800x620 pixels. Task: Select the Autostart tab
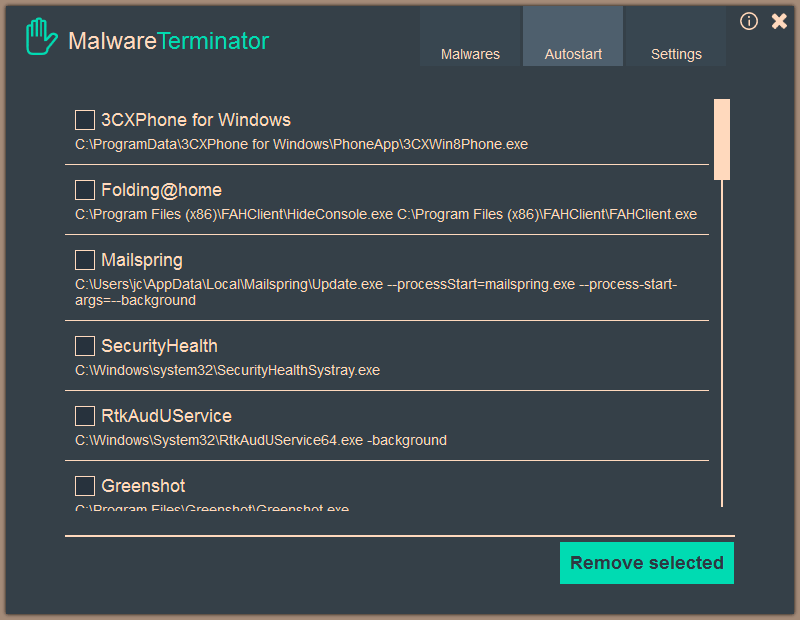pyautogui.click(x=573, y=54)
